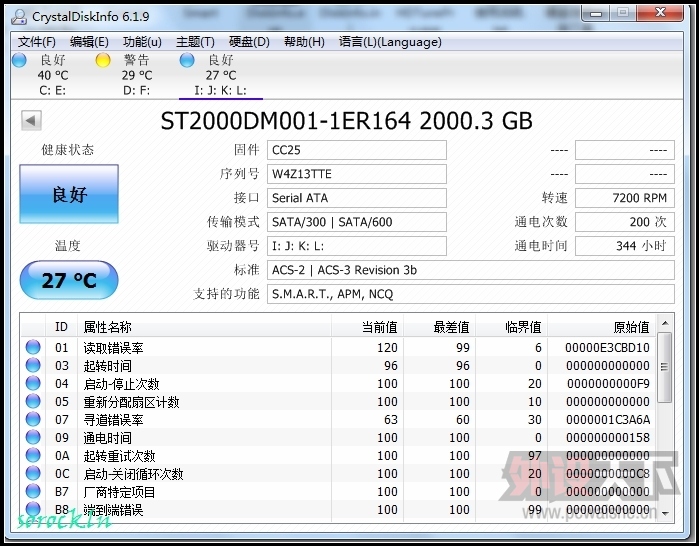Click the power on hours field 344 小时

pos(625,246)
